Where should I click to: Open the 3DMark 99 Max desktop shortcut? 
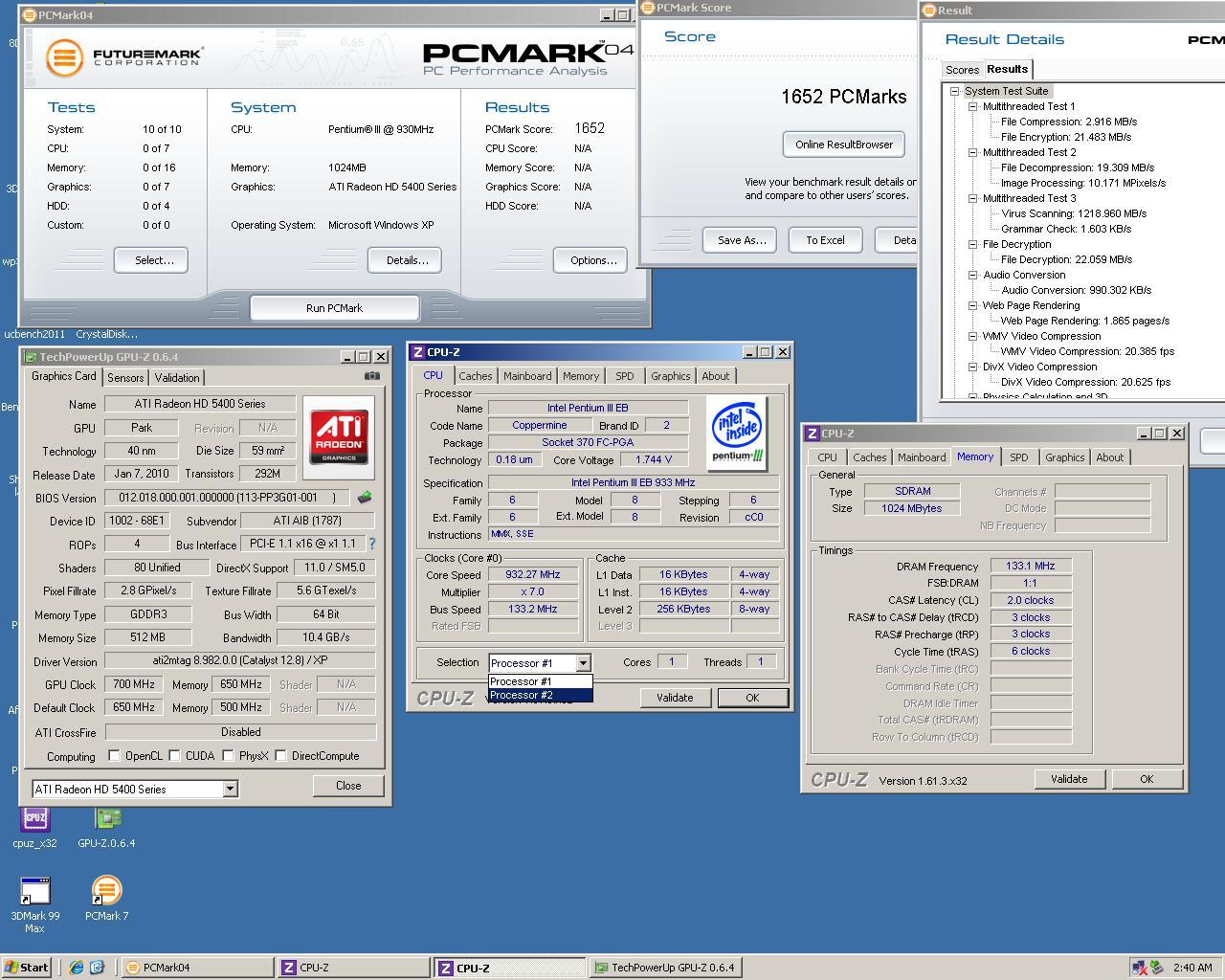pos(34,905)
